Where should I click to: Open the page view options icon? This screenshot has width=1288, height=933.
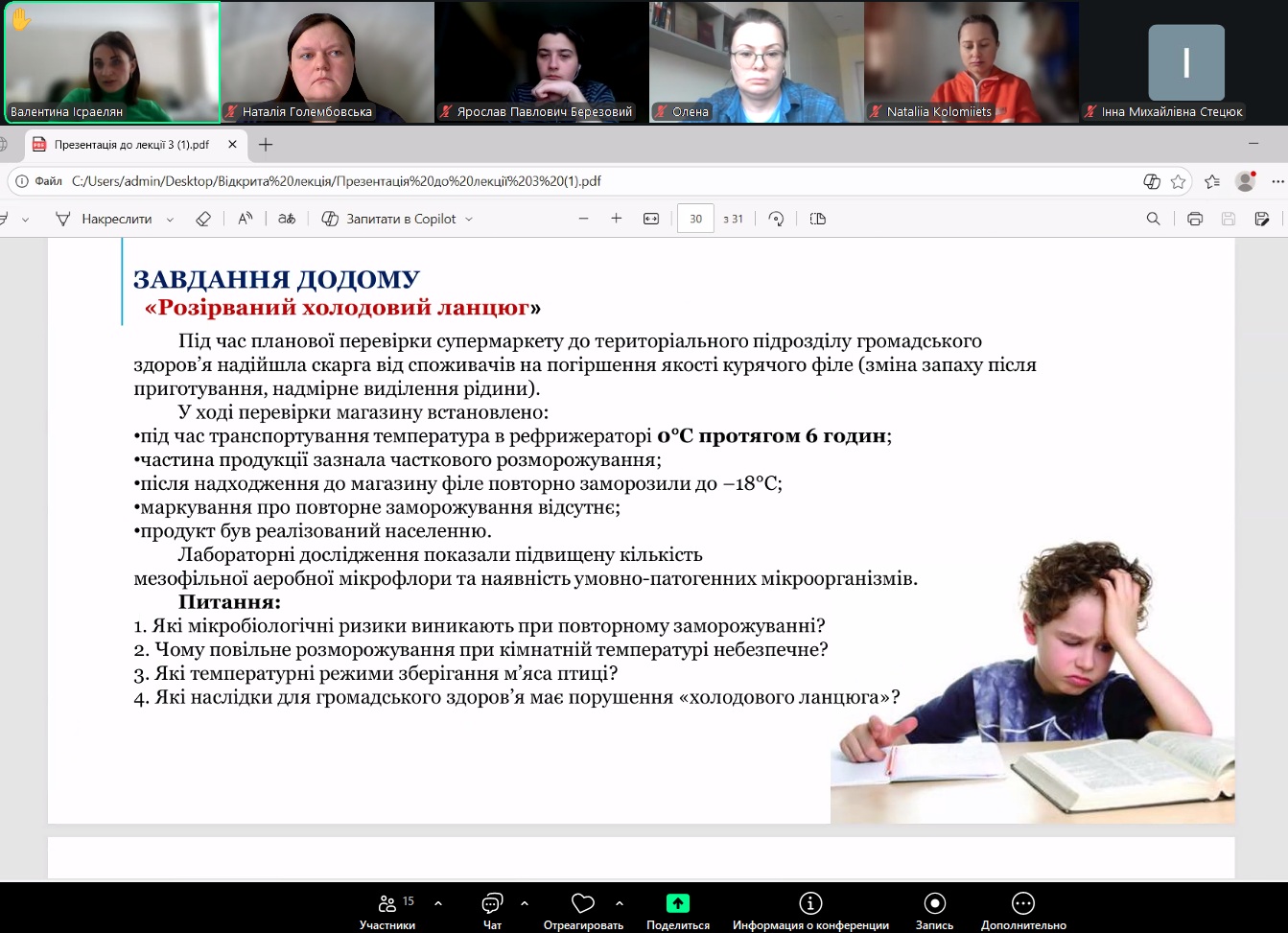818,219
